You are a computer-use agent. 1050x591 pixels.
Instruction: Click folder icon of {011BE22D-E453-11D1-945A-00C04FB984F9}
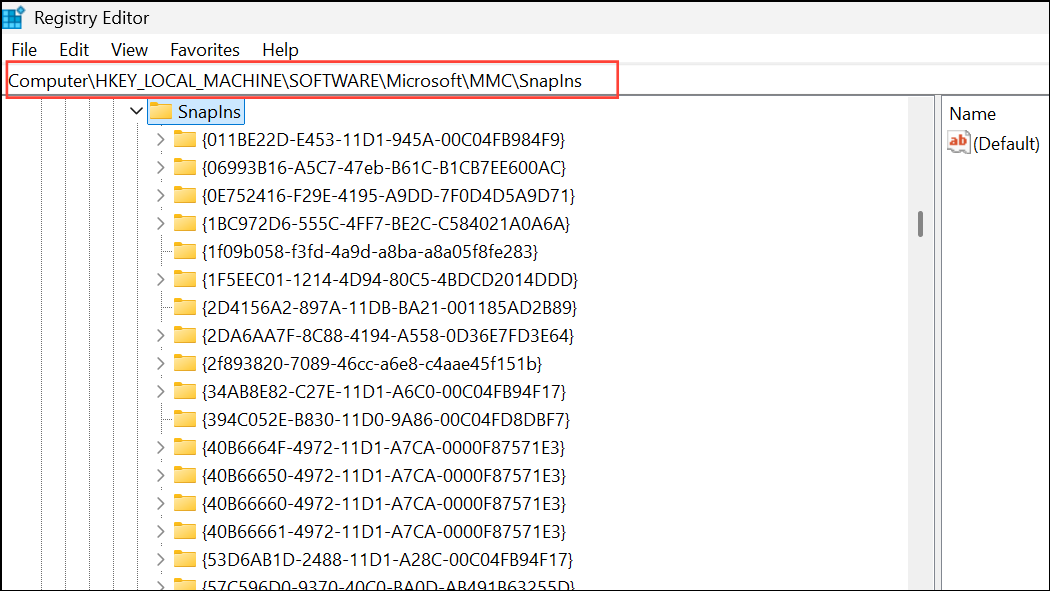[x=185, y=139]
